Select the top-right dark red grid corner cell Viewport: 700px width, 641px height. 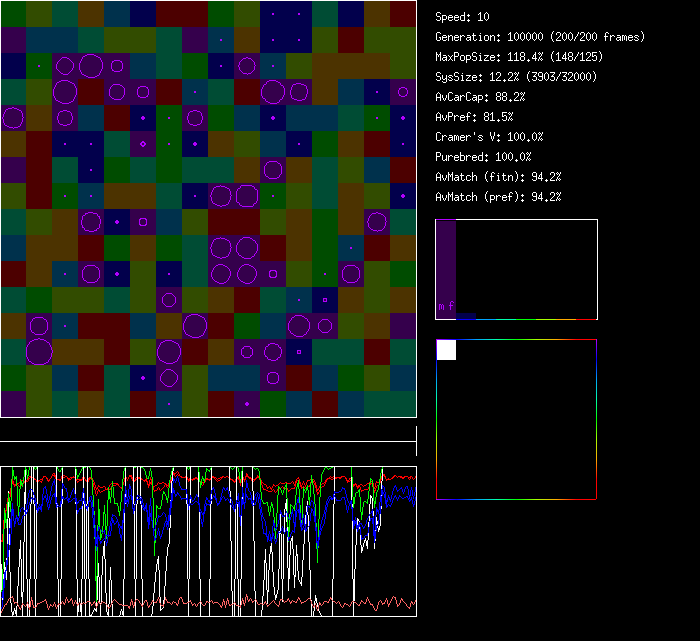point(403,14)
